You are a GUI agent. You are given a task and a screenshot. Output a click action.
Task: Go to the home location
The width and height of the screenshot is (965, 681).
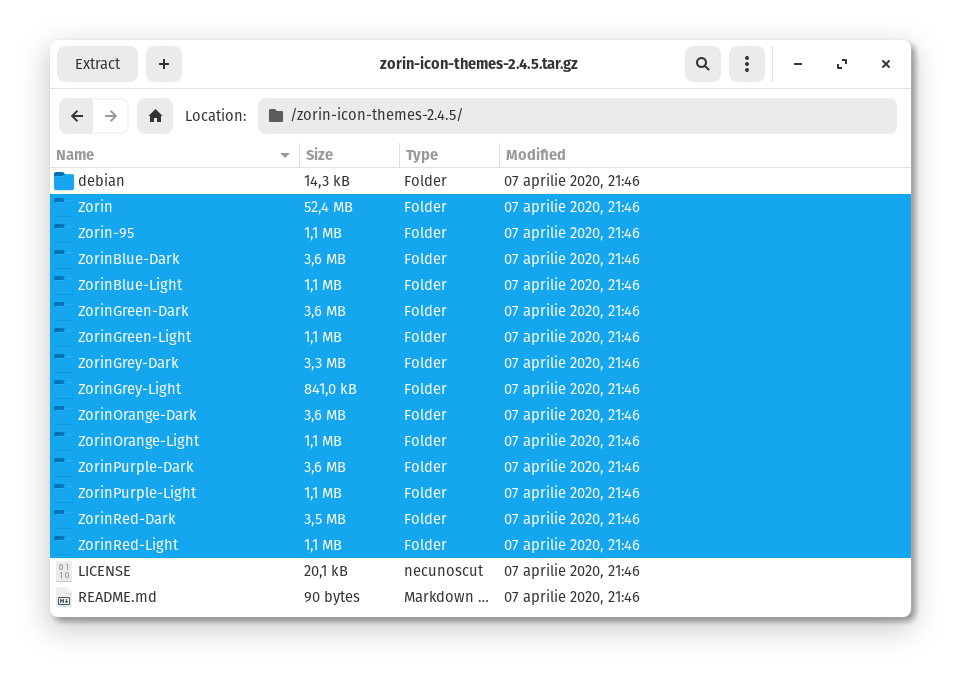point(155,116)
